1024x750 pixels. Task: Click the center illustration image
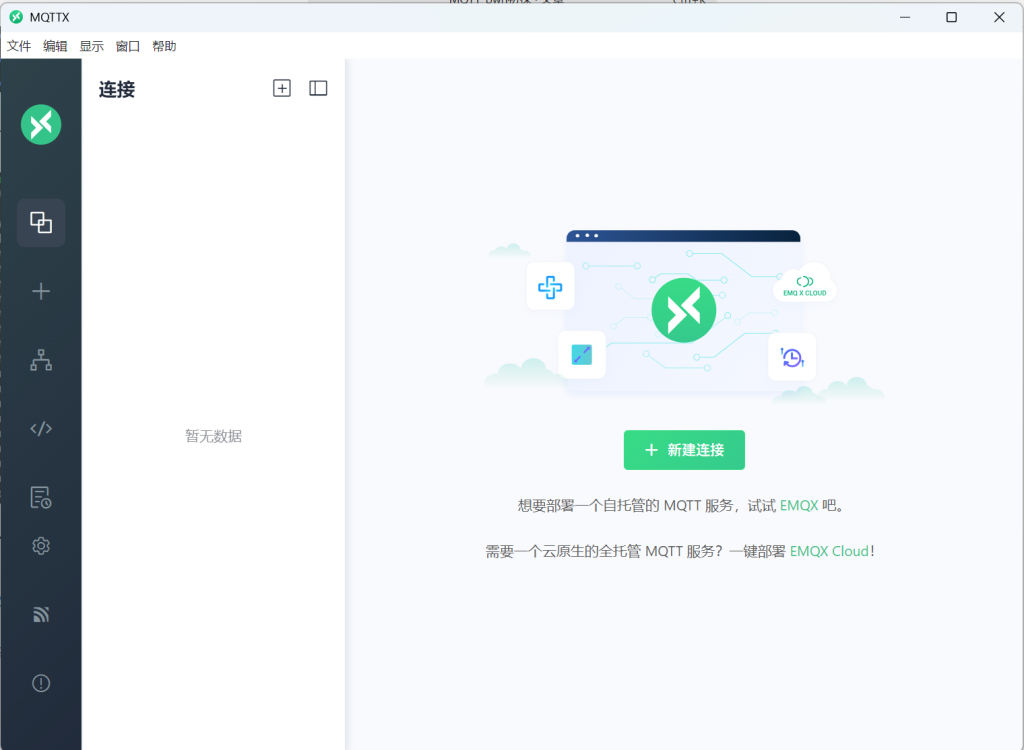pyautogui.click(x=684, y=314)
